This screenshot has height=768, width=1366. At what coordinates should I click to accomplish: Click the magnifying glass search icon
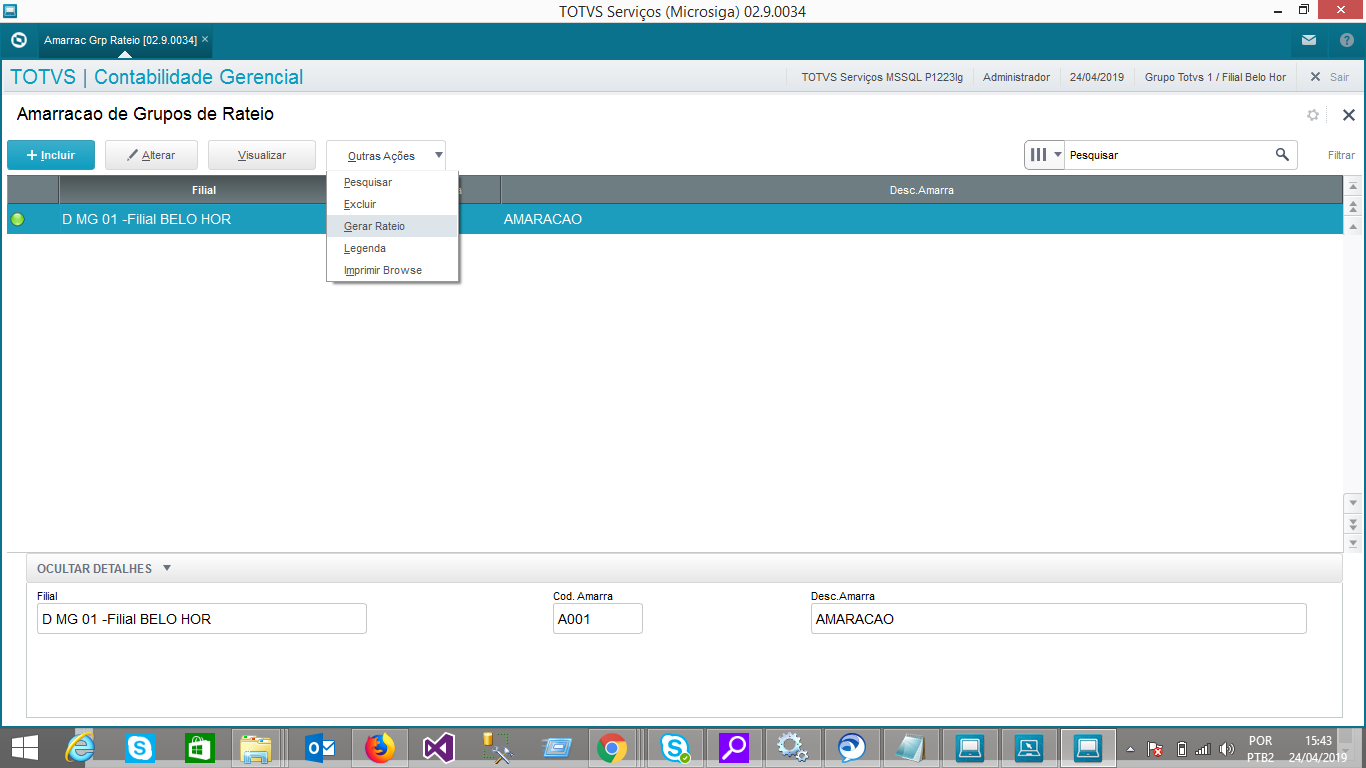tap(1282, 155)
